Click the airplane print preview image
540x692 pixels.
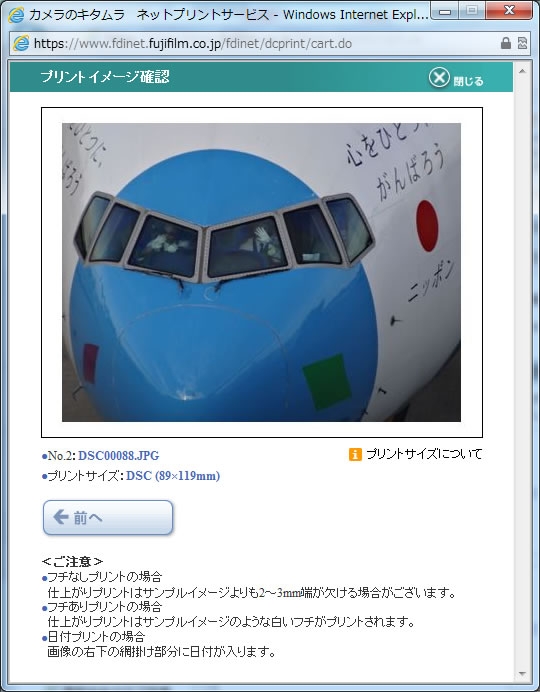tap(262, 272)
